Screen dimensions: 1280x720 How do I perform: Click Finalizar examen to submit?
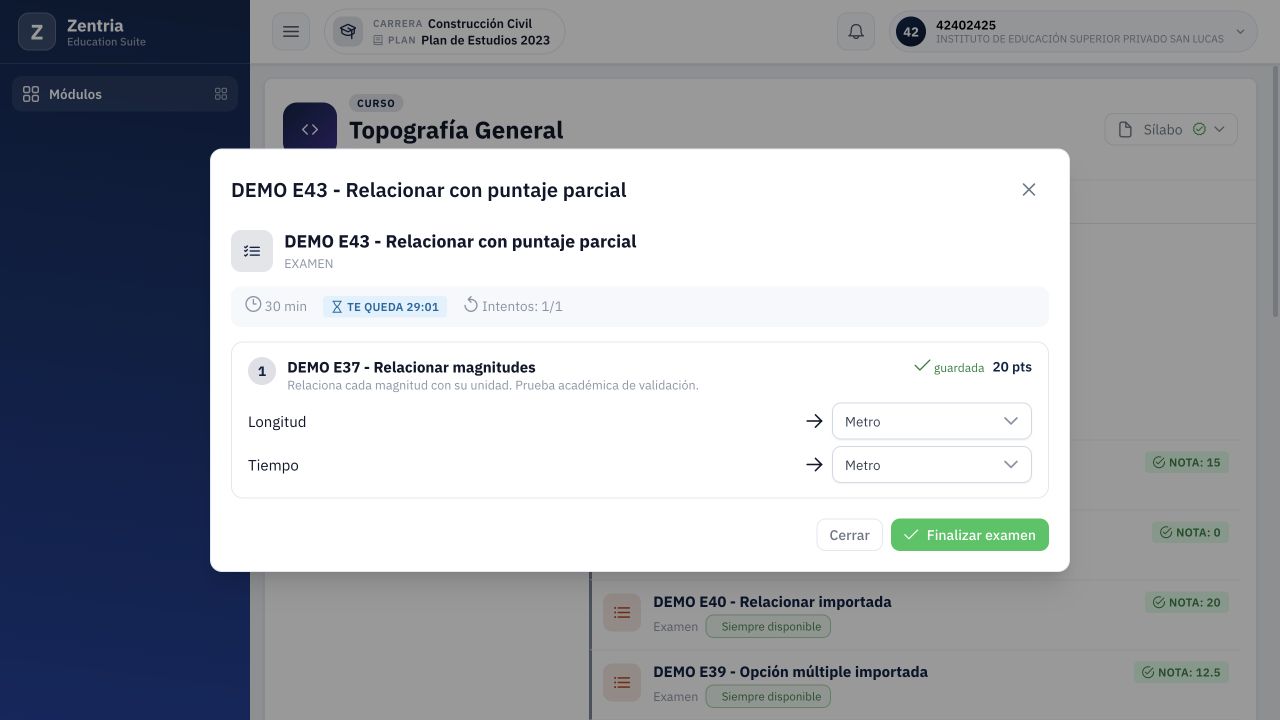tap(970, 535)
